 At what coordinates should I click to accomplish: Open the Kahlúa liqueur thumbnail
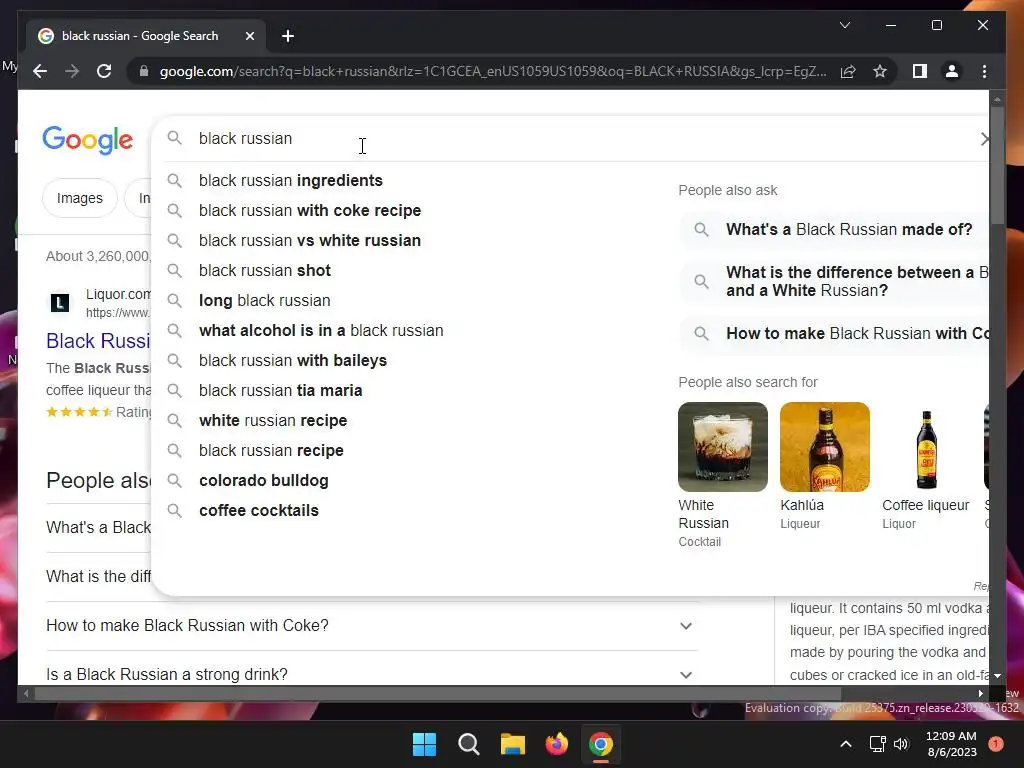point(825,447)
